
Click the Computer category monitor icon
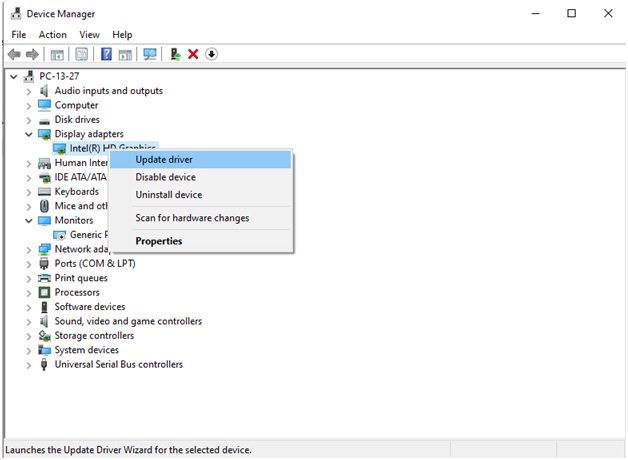pyautogui.click(x=44, y=105)
